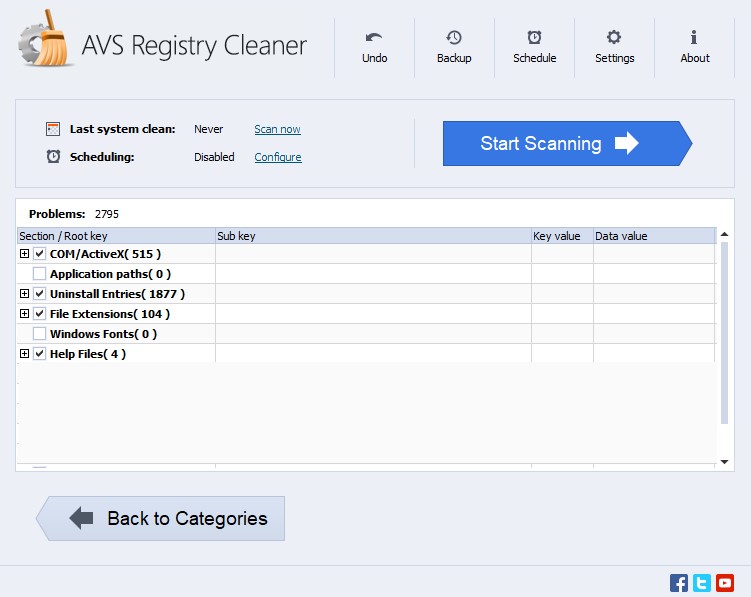Go Back to Categories
Viewport: 751px width, 597px height.
(160, 518)
